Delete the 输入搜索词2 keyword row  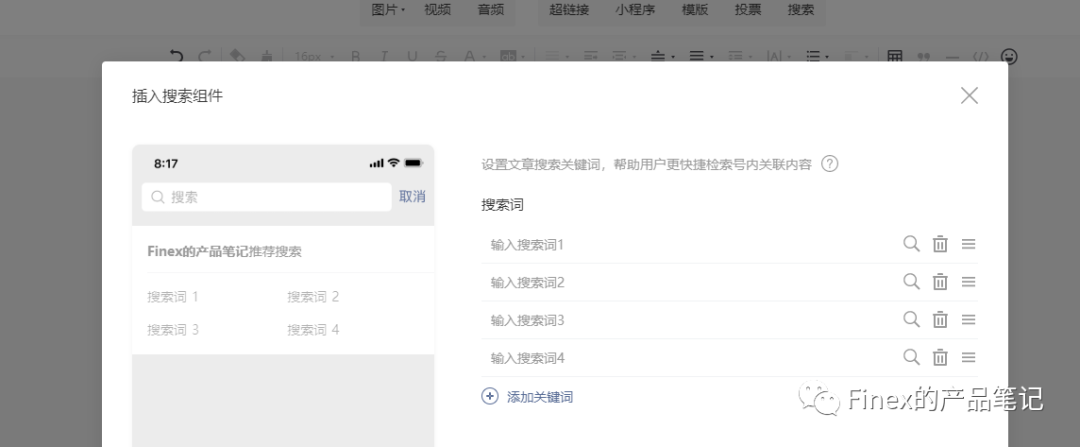[x=940, y=282]
